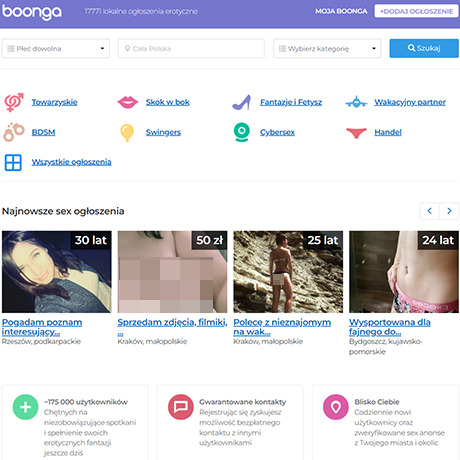Click '~175 000 użytkowników' text

tap(86, 402)
